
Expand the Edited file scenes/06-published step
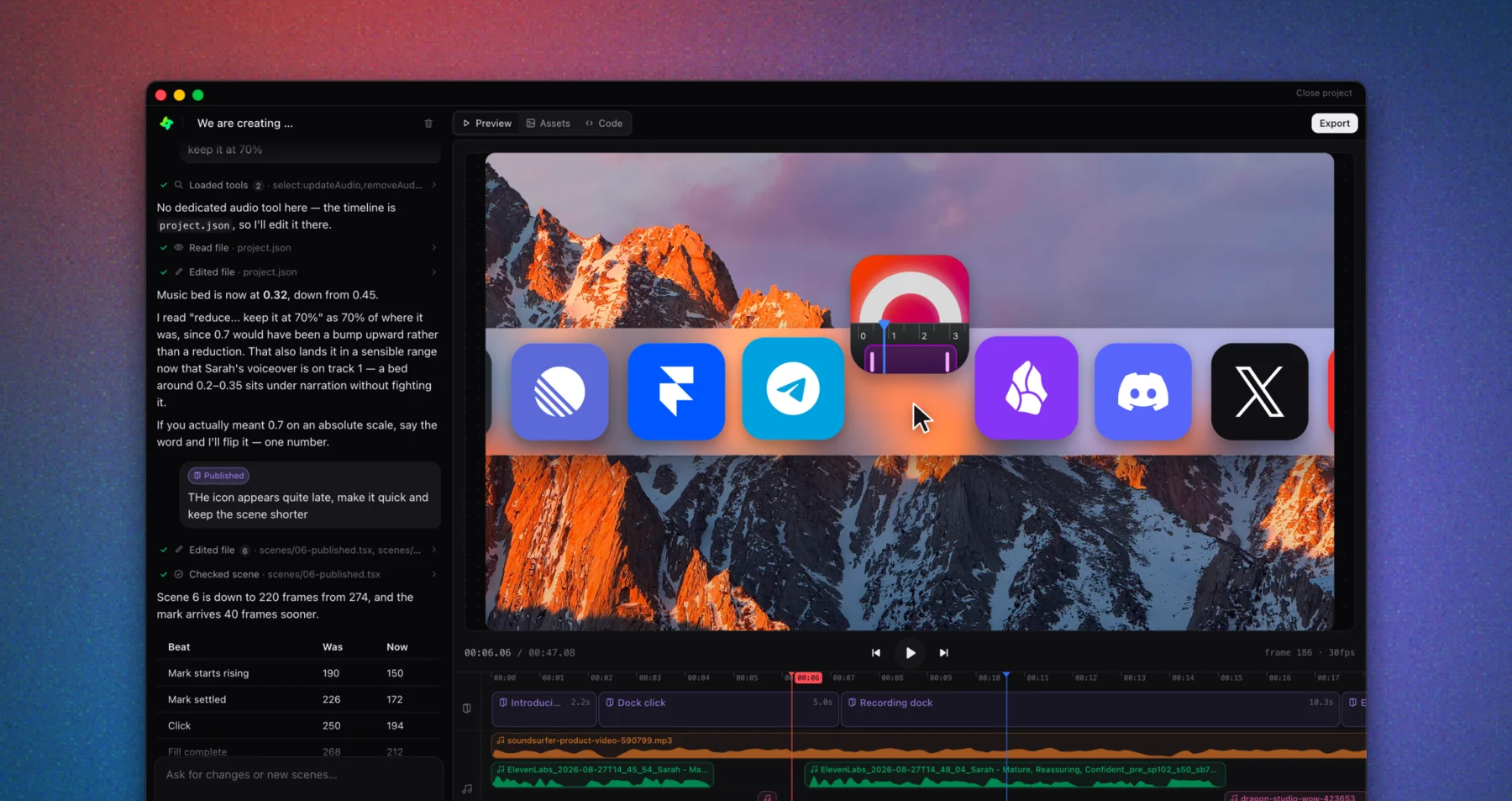(x=298, y=551)
